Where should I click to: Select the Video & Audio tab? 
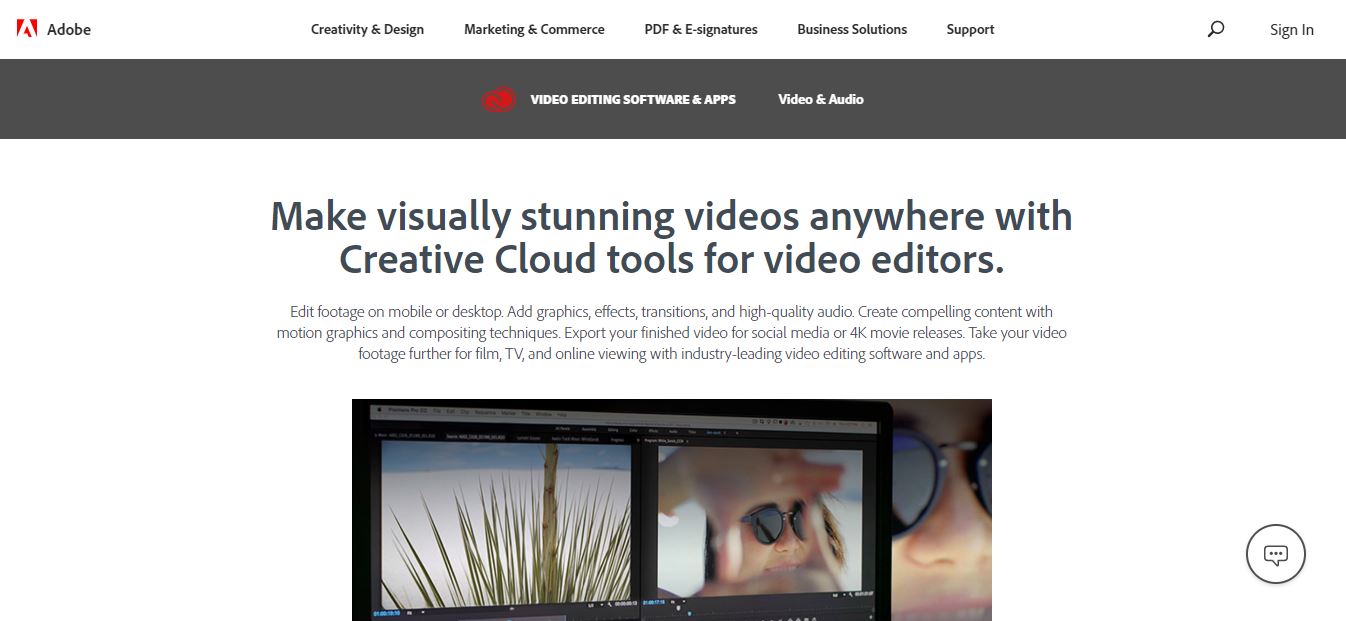click(820, 99)
